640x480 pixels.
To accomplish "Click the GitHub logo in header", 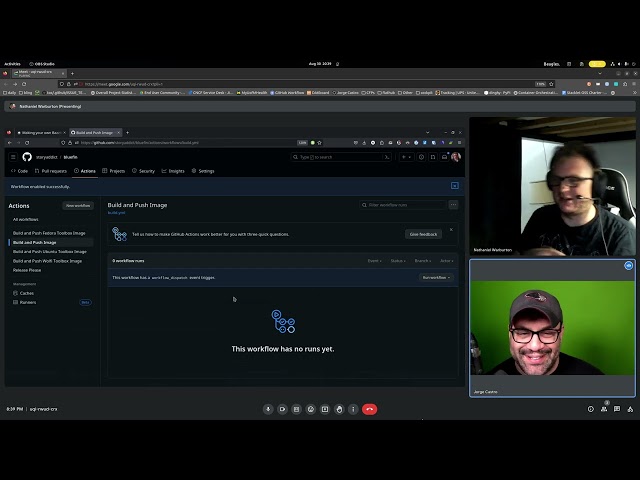I will click(x=27, y=157).
